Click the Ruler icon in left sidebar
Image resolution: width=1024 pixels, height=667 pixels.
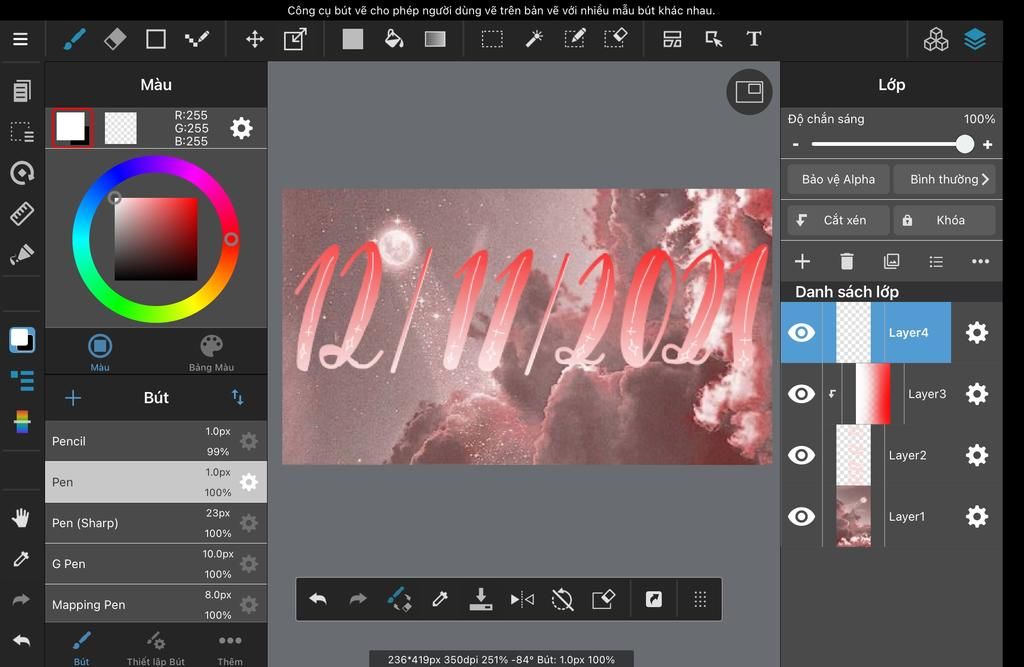(22, 214)
